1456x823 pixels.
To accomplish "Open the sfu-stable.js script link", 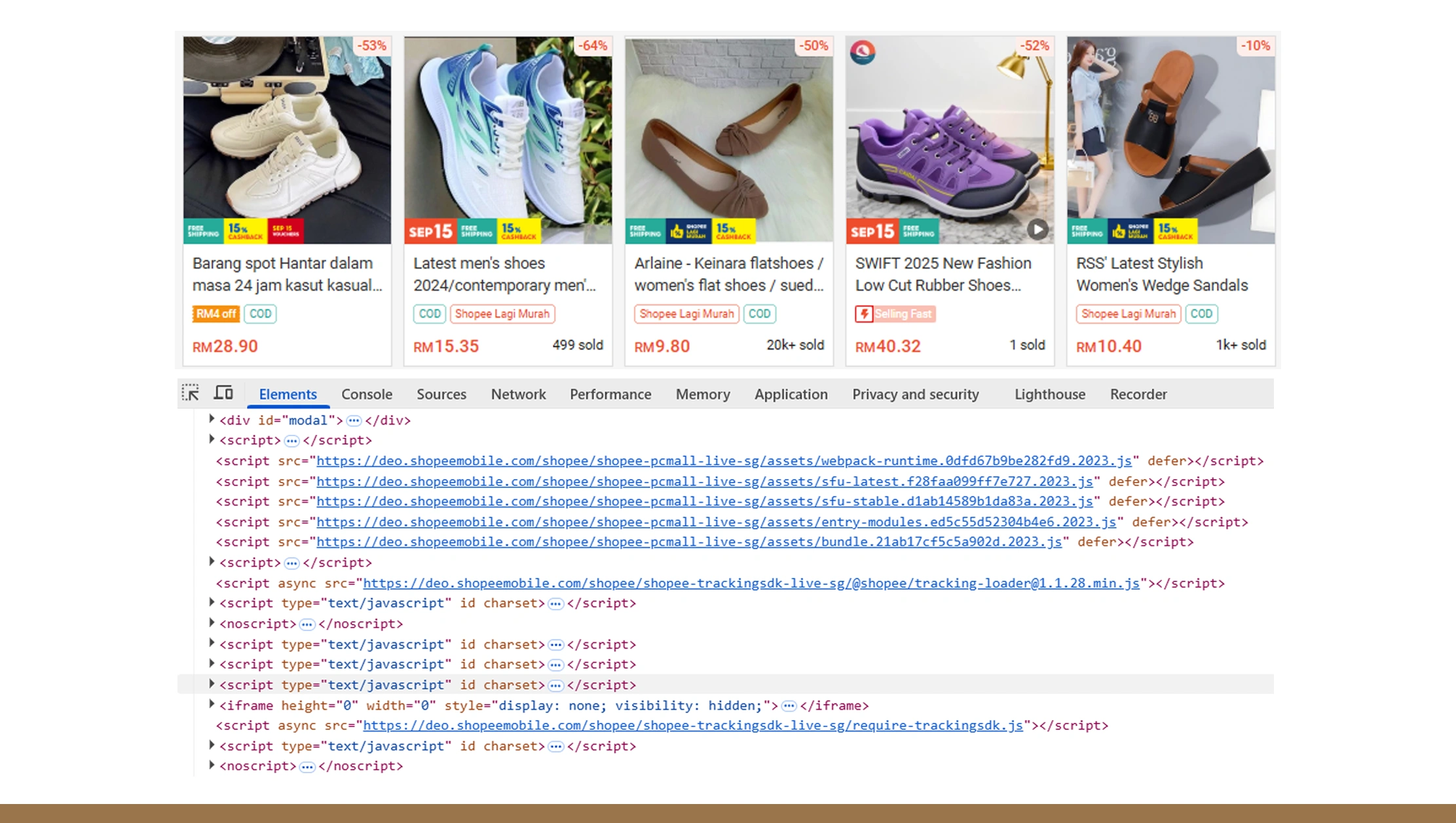I will click(705, 502).
